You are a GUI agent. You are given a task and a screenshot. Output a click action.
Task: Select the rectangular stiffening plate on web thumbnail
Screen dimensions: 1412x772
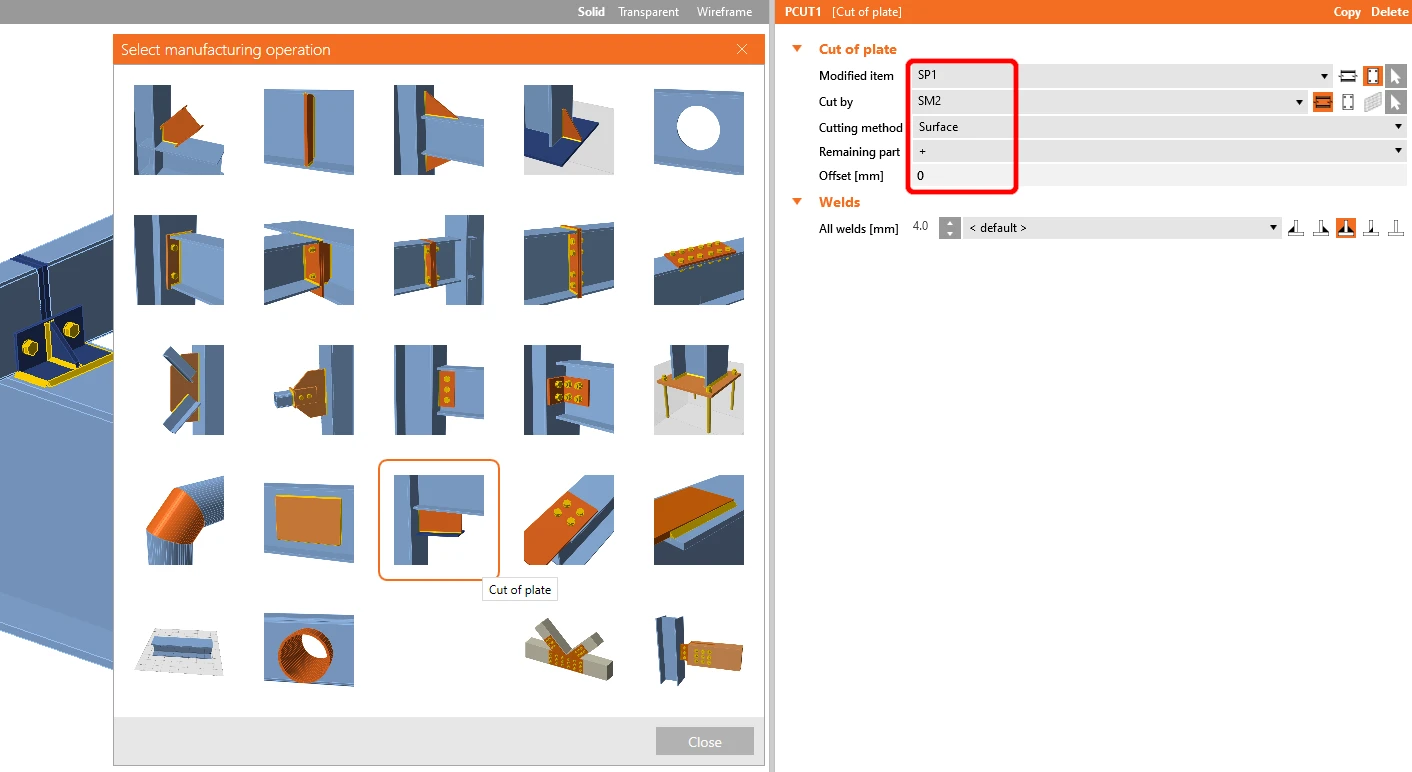[x=309, y=520]
